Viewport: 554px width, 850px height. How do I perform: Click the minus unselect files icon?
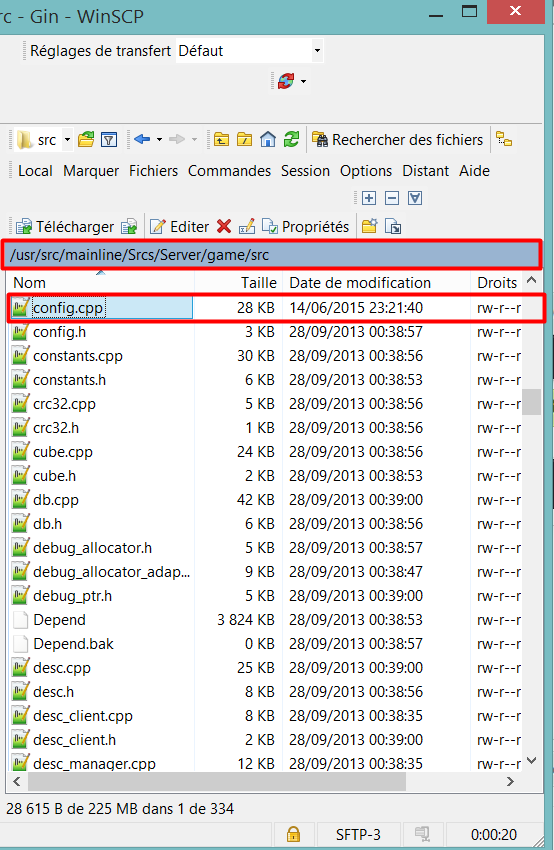[x=392, y=198]
